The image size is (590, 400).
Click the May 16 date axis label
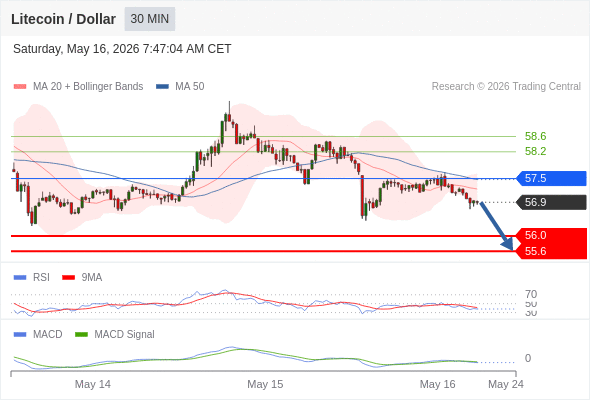pyautogui.click(x=437, y=384)
